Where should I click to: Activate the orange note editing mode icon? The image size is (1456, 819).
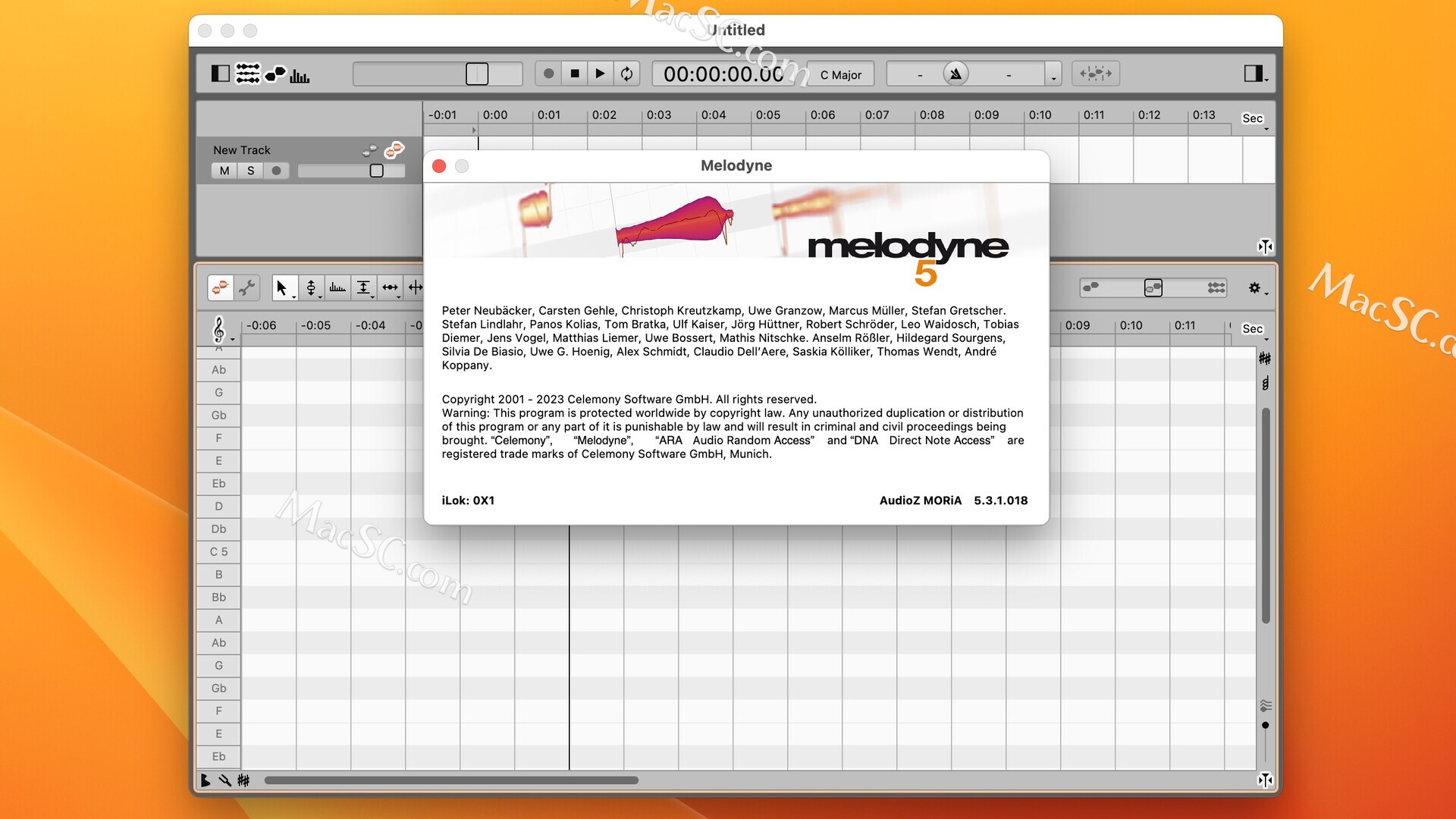click(220, 287)
